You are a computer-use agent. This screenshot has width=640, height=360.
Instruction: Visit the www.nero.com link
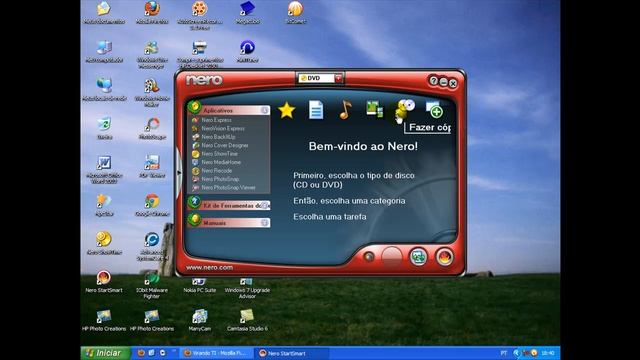(x=209, y=267)
